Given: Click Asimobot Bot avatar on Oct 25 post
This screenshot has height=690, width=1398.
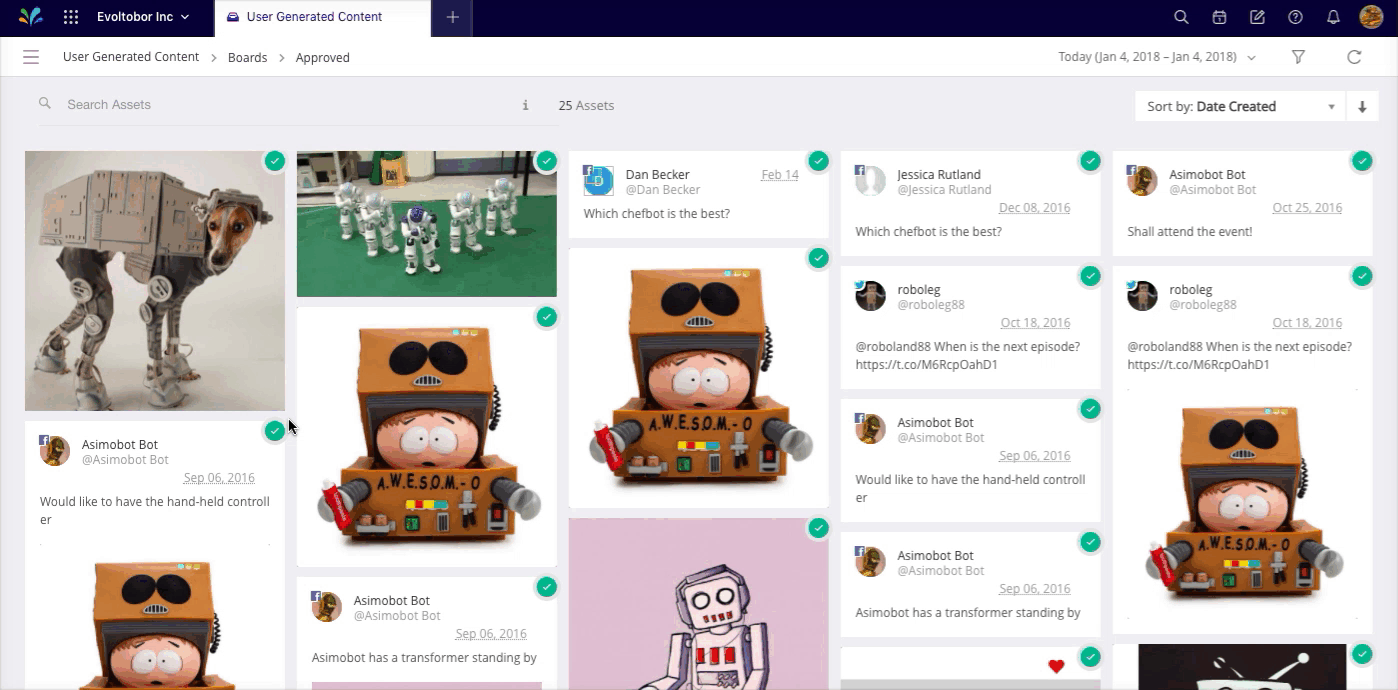Looking at the screenshot, I should pyautogui.click(x=1142, y=181).
